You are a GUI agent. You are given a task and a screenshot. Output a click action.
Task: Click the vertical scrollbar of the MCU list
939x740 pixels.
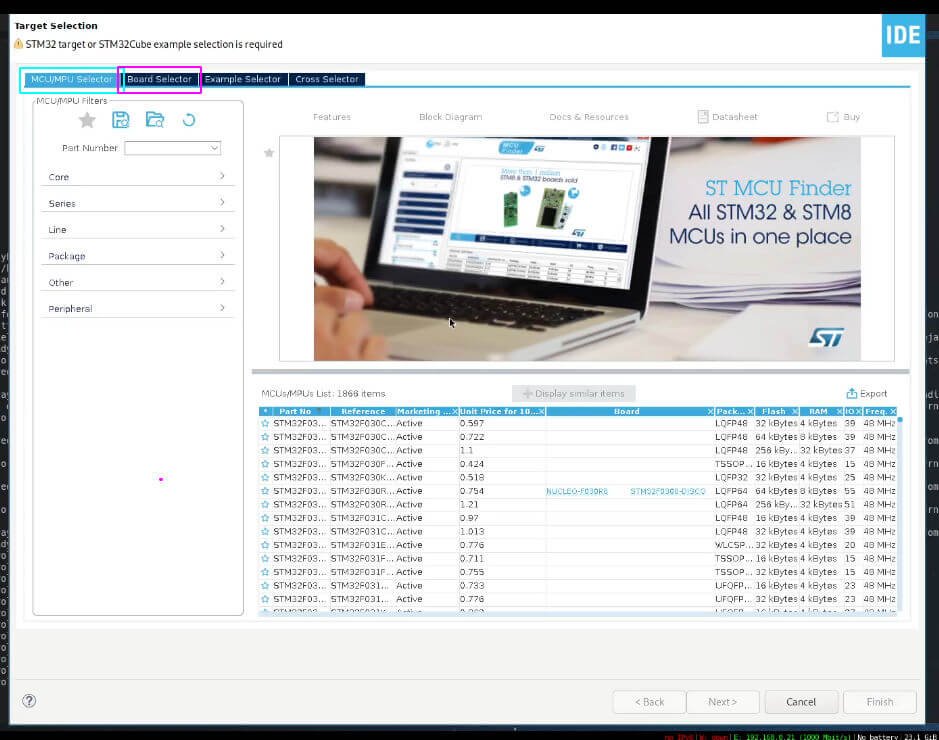pyautogui.click(x=899, y=515)
